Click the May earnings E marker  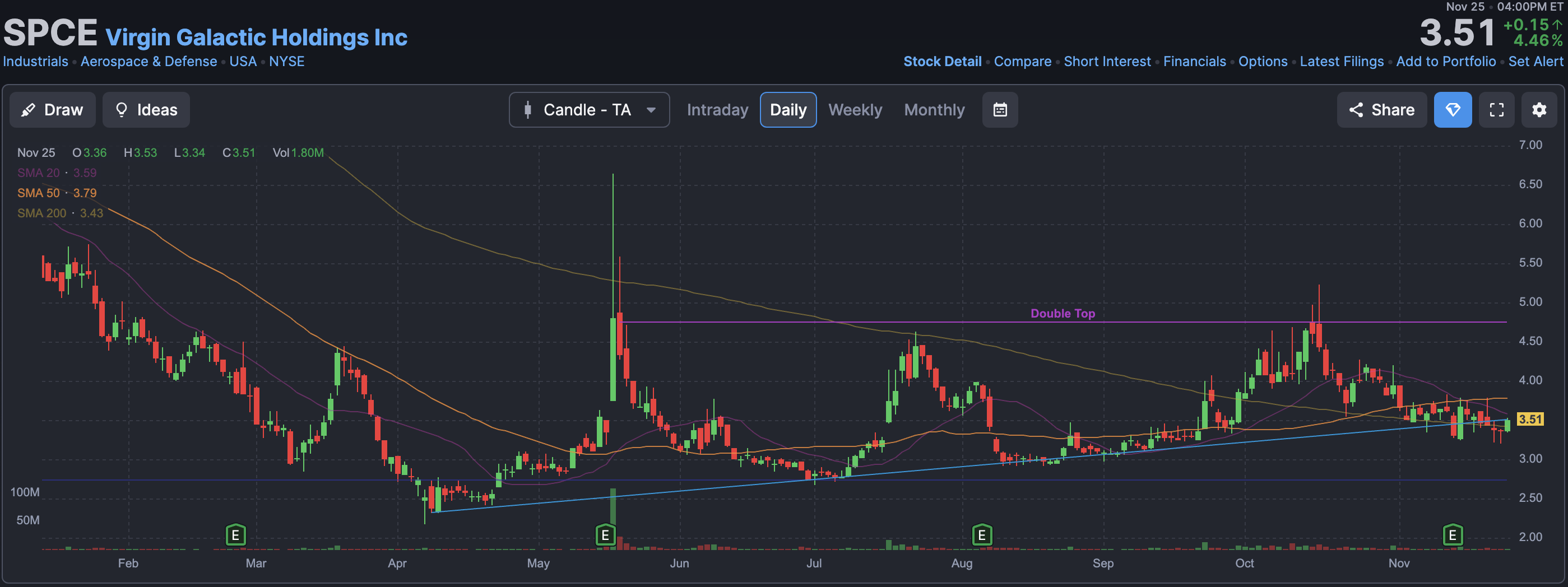tap(605, 535)
